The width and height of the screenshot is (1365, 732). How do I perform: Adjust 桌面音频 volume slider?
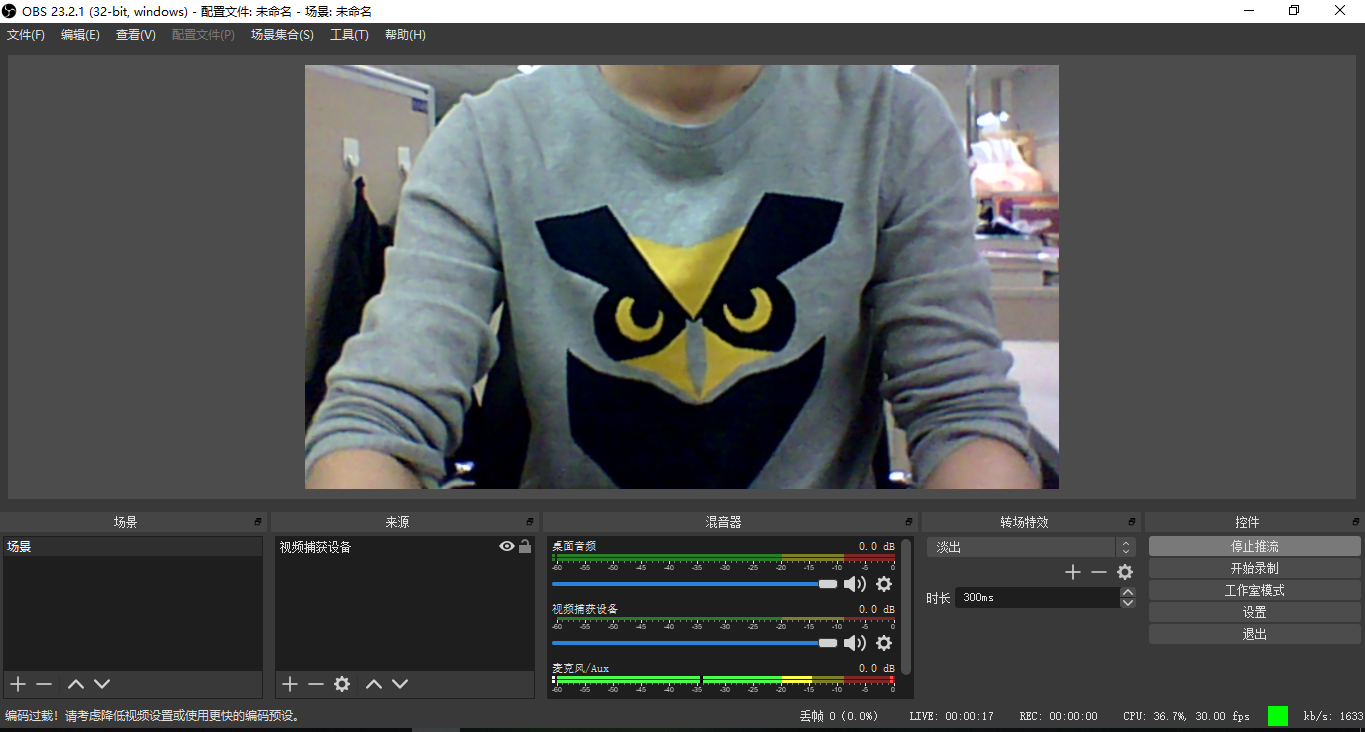click(694, 584)
